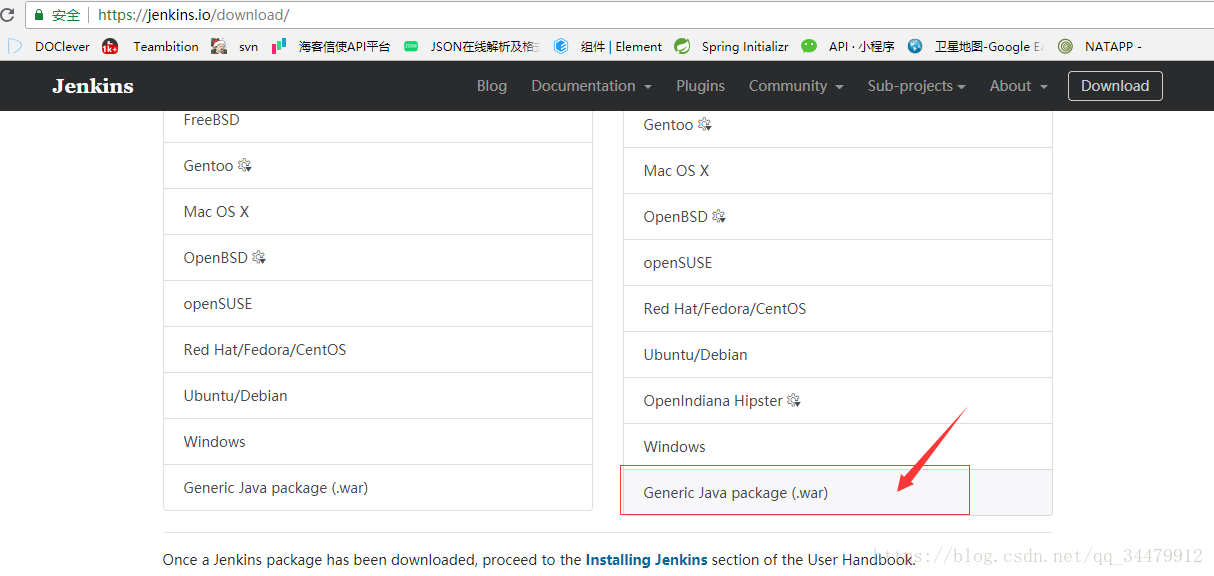Open the JSON在线解析 bookmark

(x=472, y=46)
